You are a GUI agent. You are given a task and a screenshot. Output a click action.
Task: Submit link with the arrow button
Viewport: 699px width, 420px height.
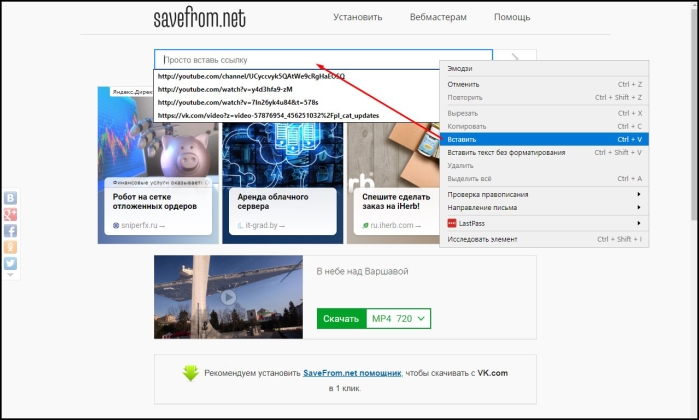pos(515,57)
